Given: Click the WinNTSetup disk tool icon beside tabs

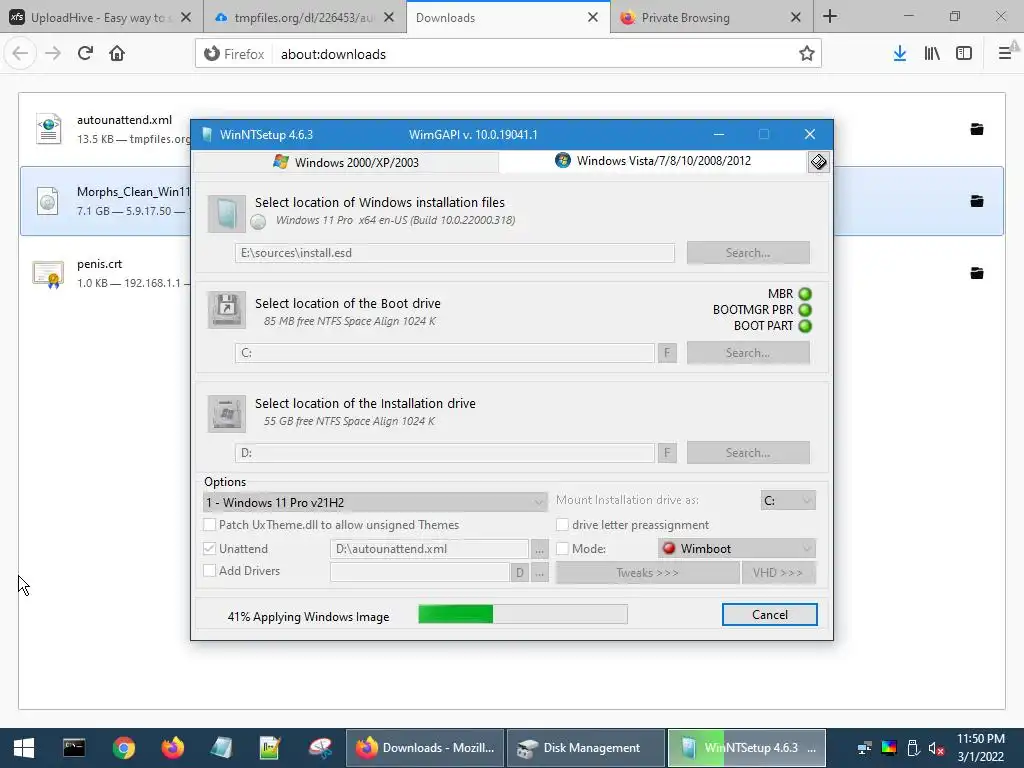Looking at the screenshot, I should [818, 162].
